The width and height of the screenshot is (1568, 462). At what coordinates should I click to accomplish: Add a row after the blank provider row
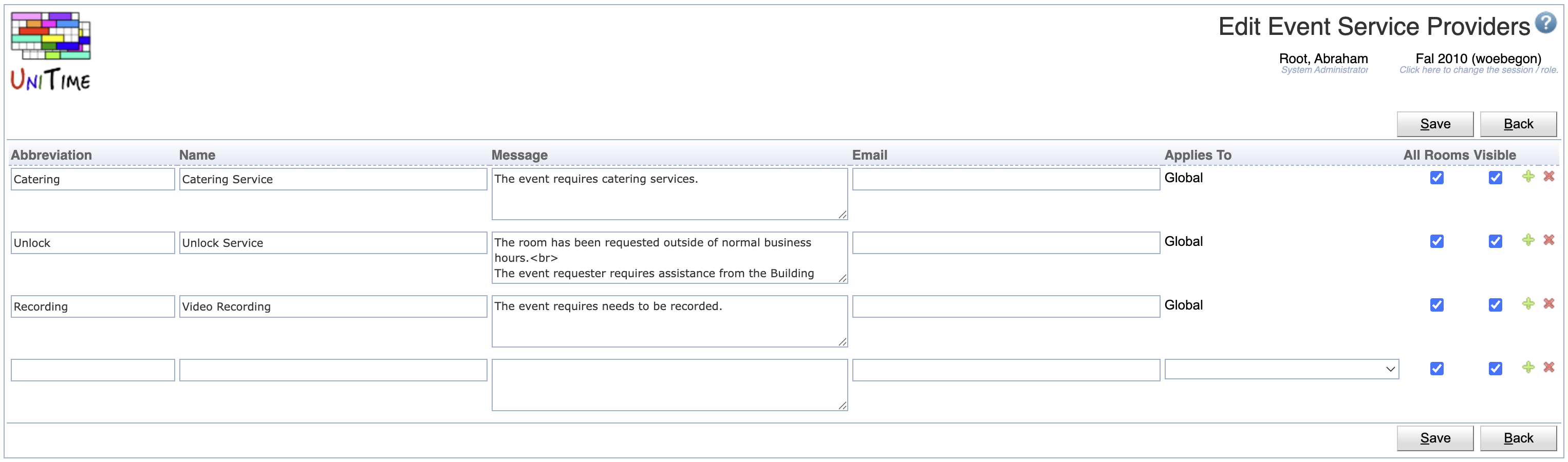[x=1528, y=367]
